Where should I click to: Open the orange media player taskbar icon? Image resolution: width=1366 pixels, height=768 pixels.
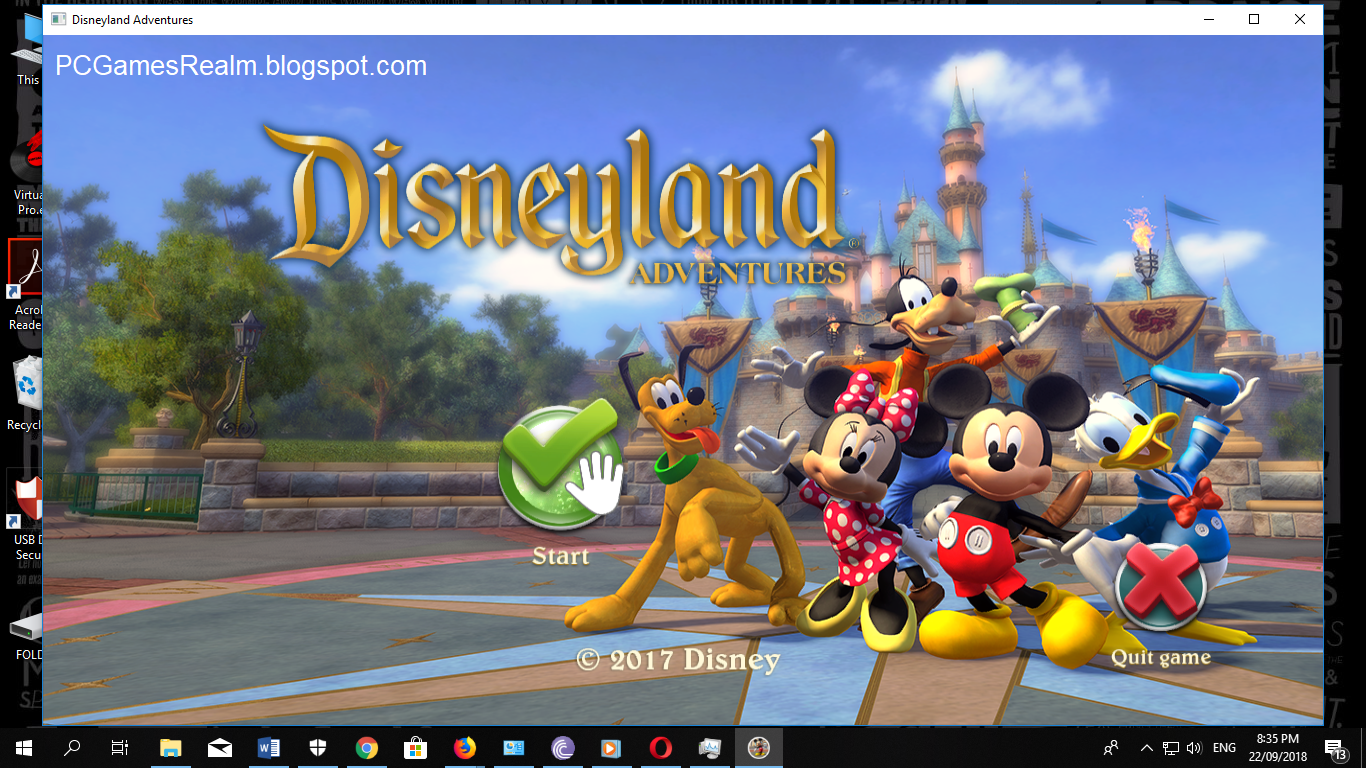click(x=612, y=747)
